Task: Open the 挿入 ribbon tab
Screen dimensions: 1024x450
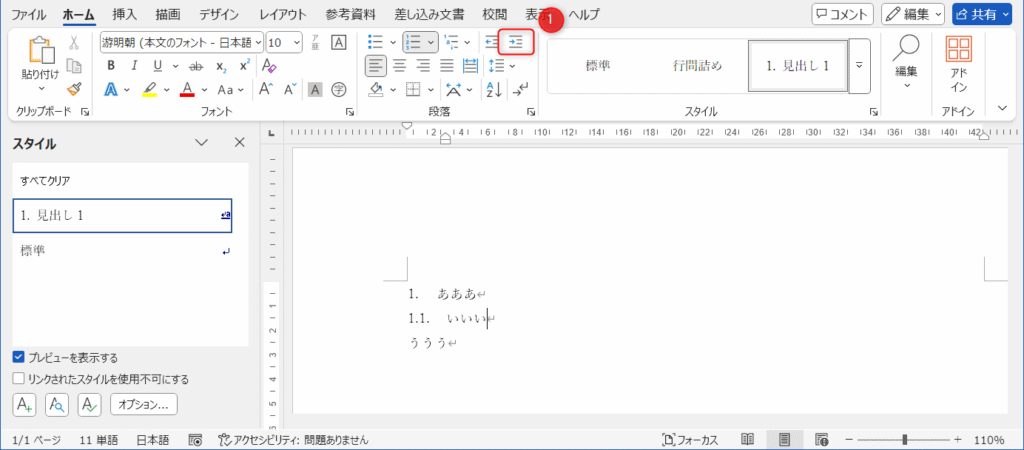Action: [x=125, y=14]
